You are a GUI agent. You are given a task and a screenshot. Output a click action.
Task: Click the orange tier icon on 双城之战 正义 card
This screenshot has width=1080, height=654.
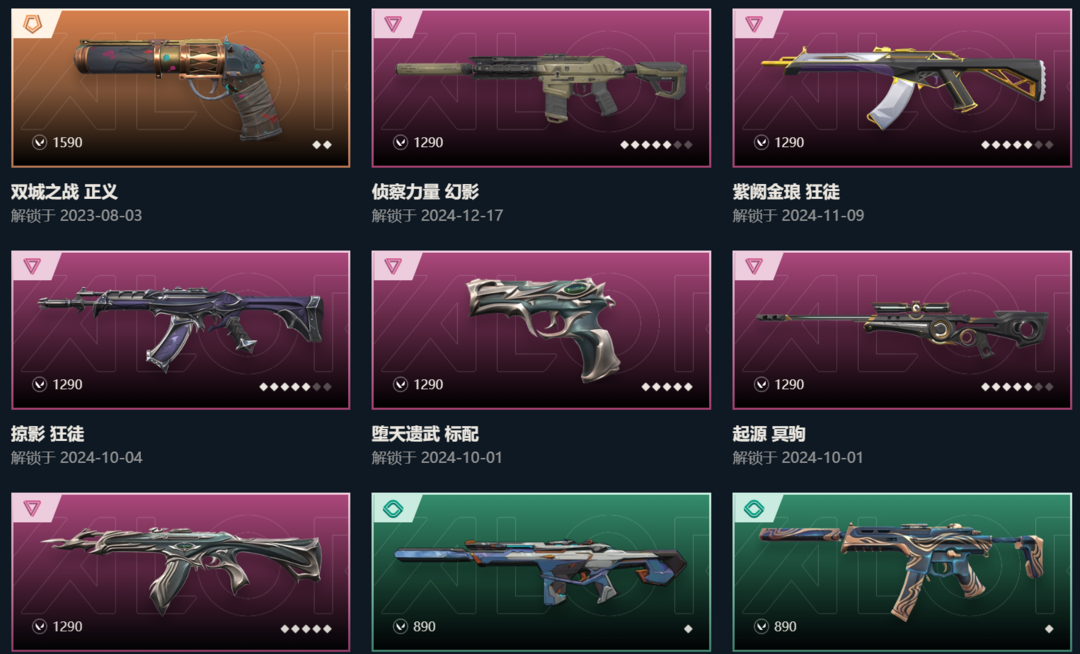pos(32,24)
